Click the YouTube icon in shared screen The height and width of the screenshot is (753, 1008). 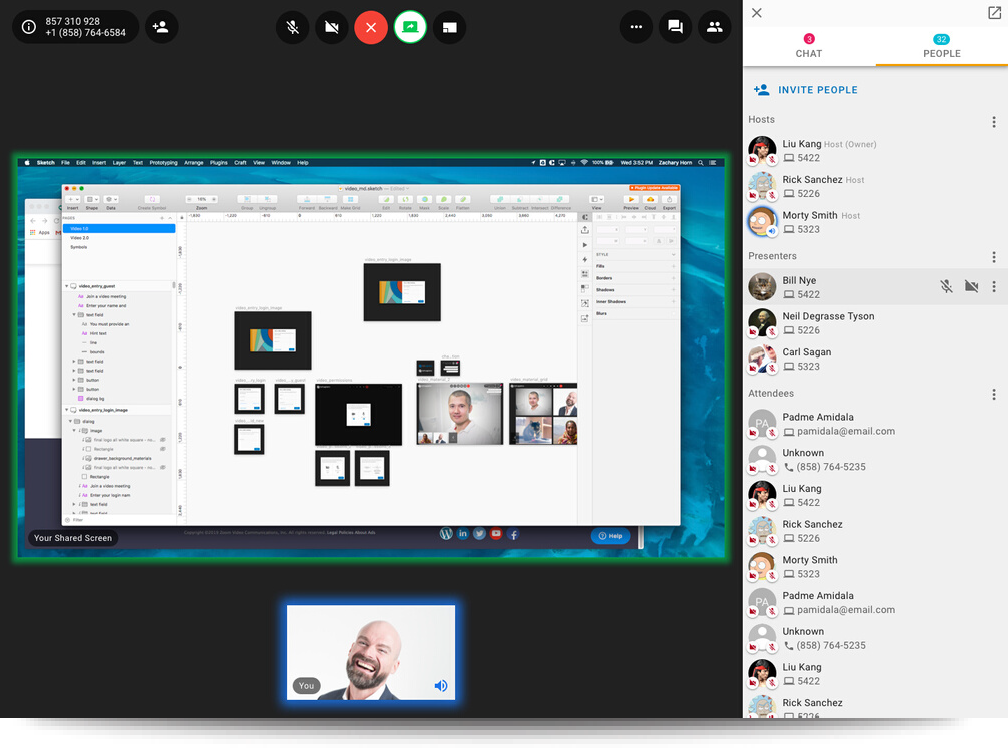[496, 534]
